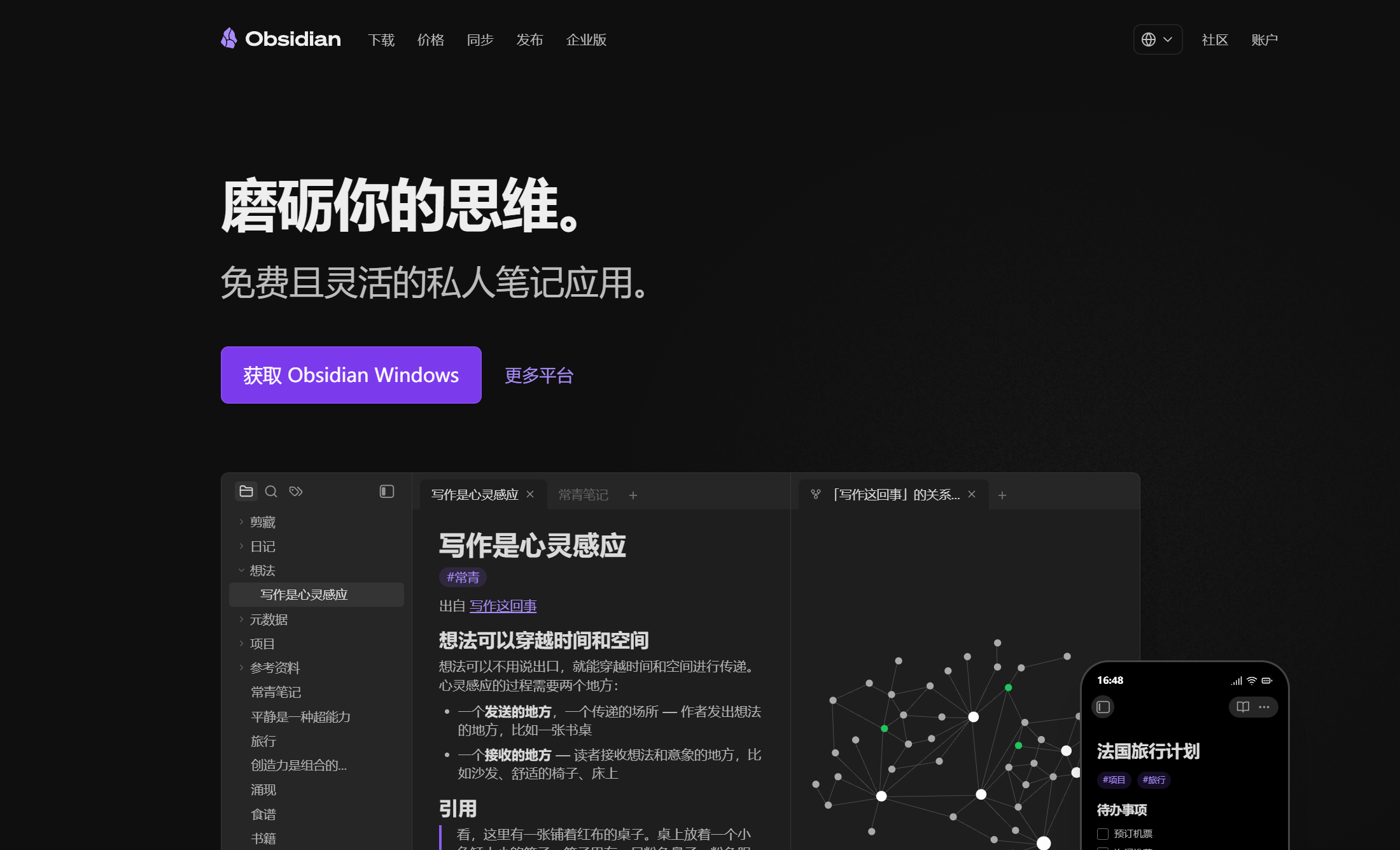This screenshot has height=850, width=1400.
Task: Open the 更多平台 link
Action: (x=539, y=375)
